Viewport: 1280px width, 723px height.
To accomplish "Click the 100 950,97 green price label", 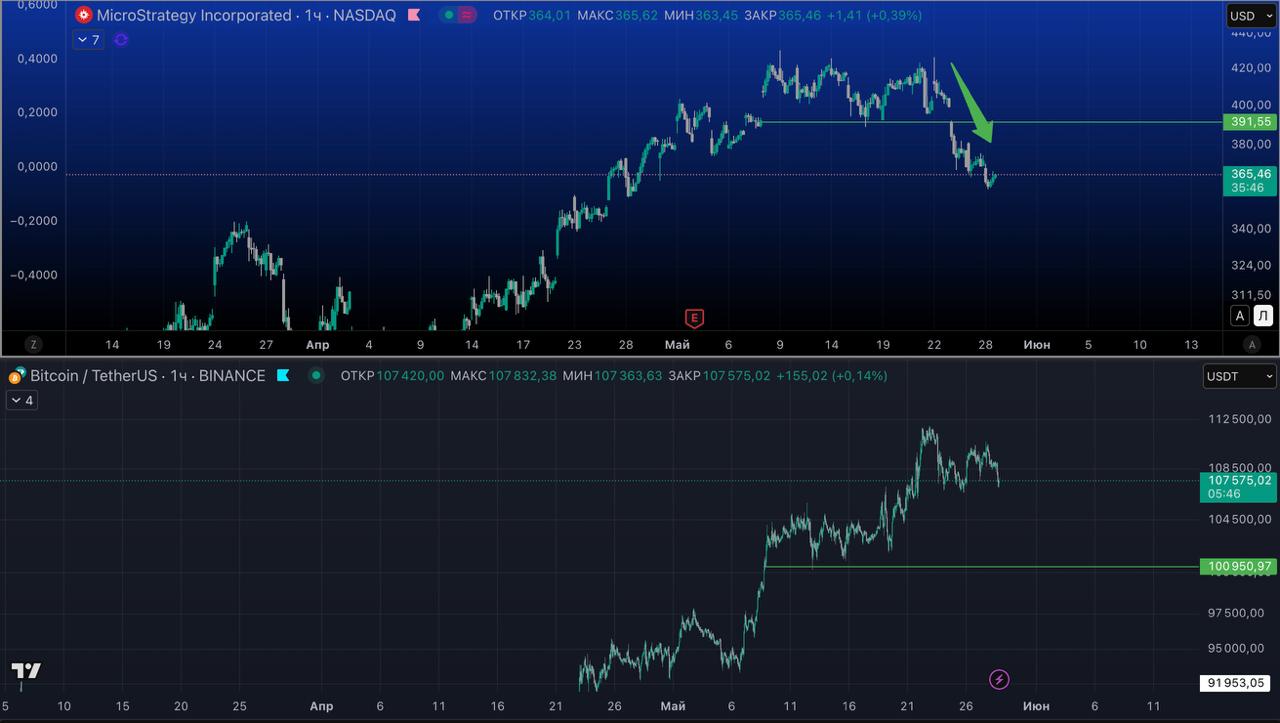I will pos(1238,567).
